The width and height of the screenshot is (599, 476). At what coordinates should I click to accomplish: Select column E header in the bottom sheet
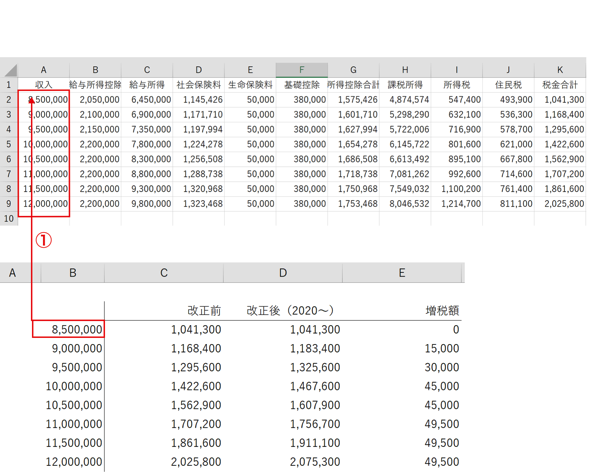point(402,273)
